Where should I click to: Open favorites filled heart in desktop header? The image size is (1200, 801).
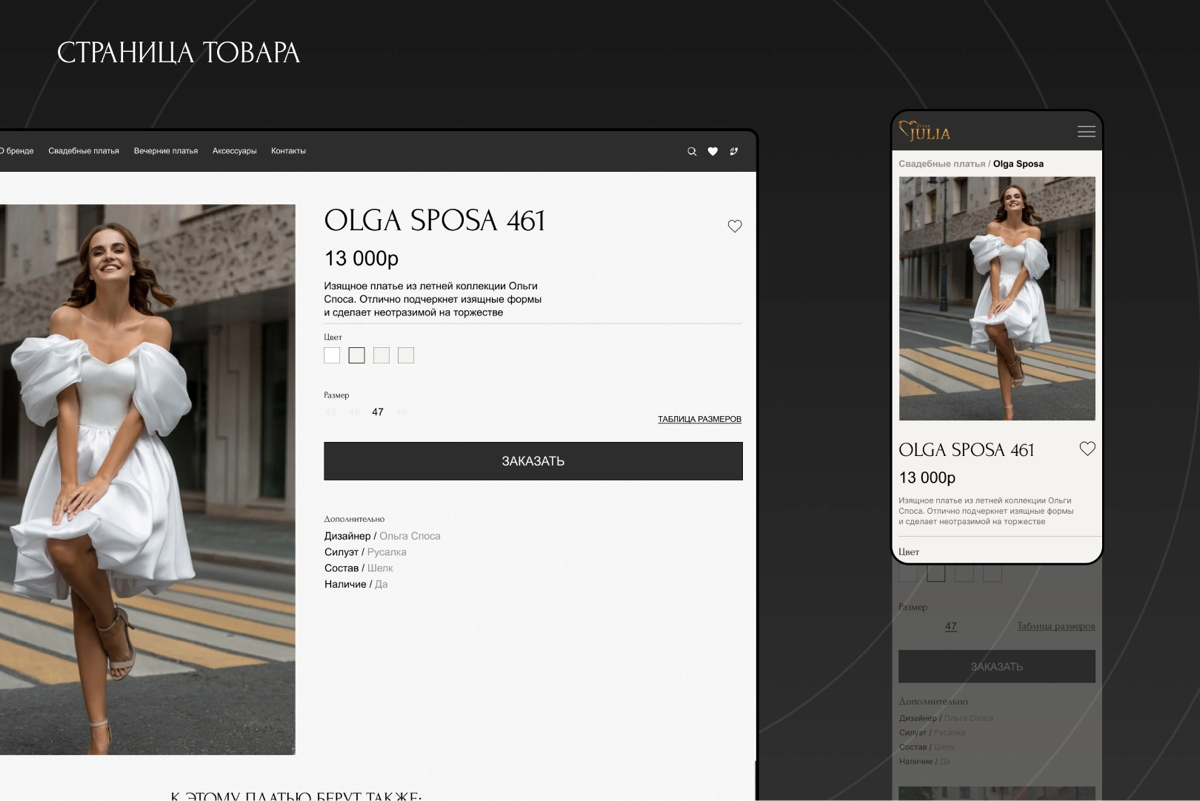tap(713, 151)
